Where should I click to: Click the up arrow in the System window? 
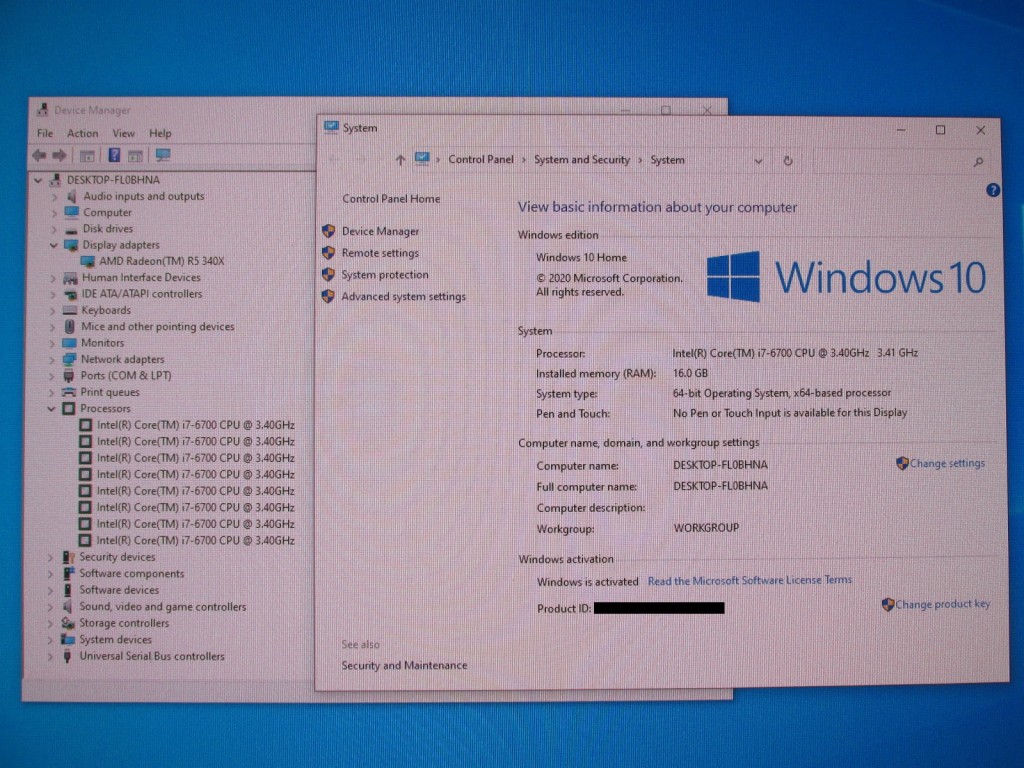pyautogui.click(x=400, y=160)
